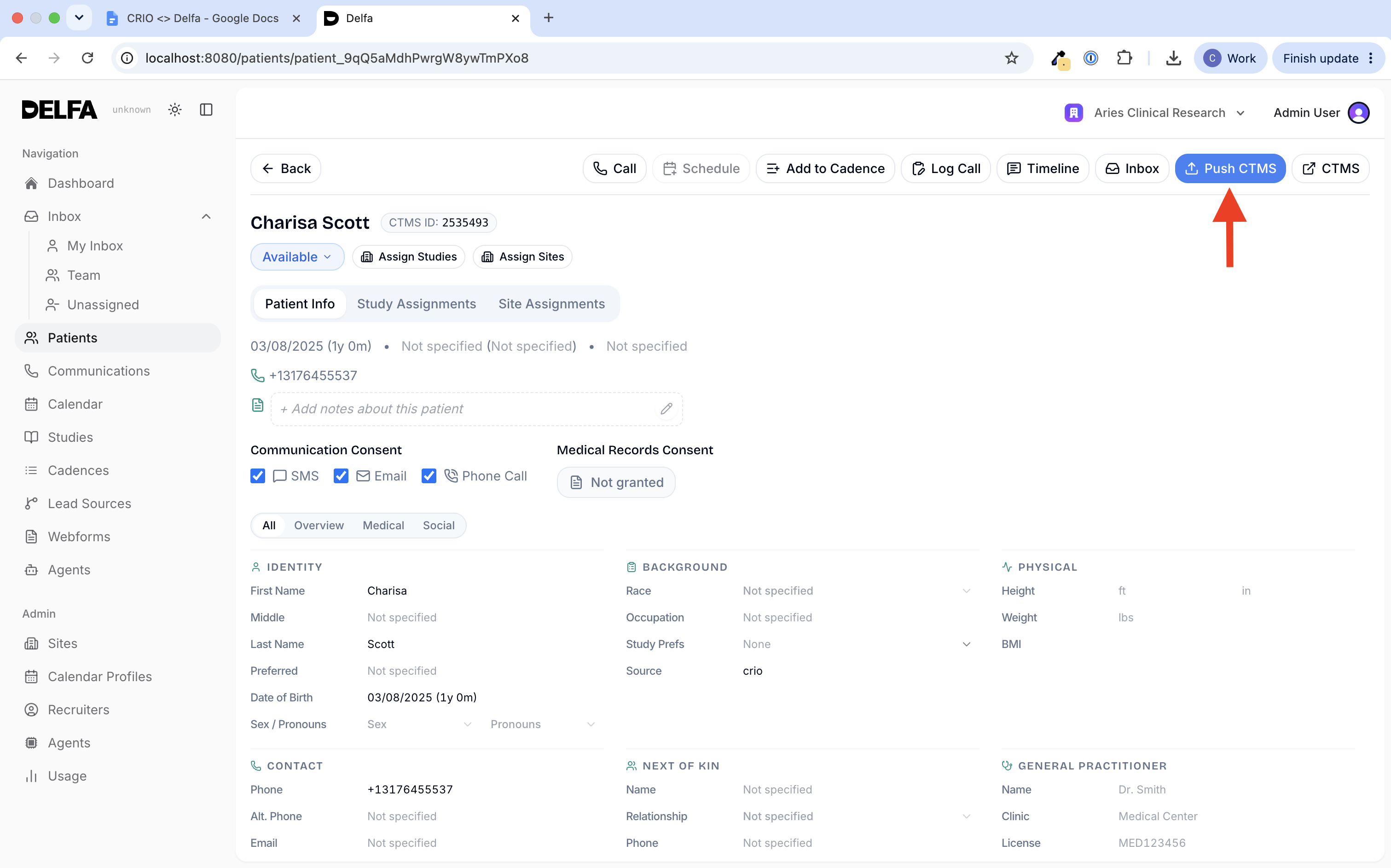Go to Calendar in navigation

point(118,404)
